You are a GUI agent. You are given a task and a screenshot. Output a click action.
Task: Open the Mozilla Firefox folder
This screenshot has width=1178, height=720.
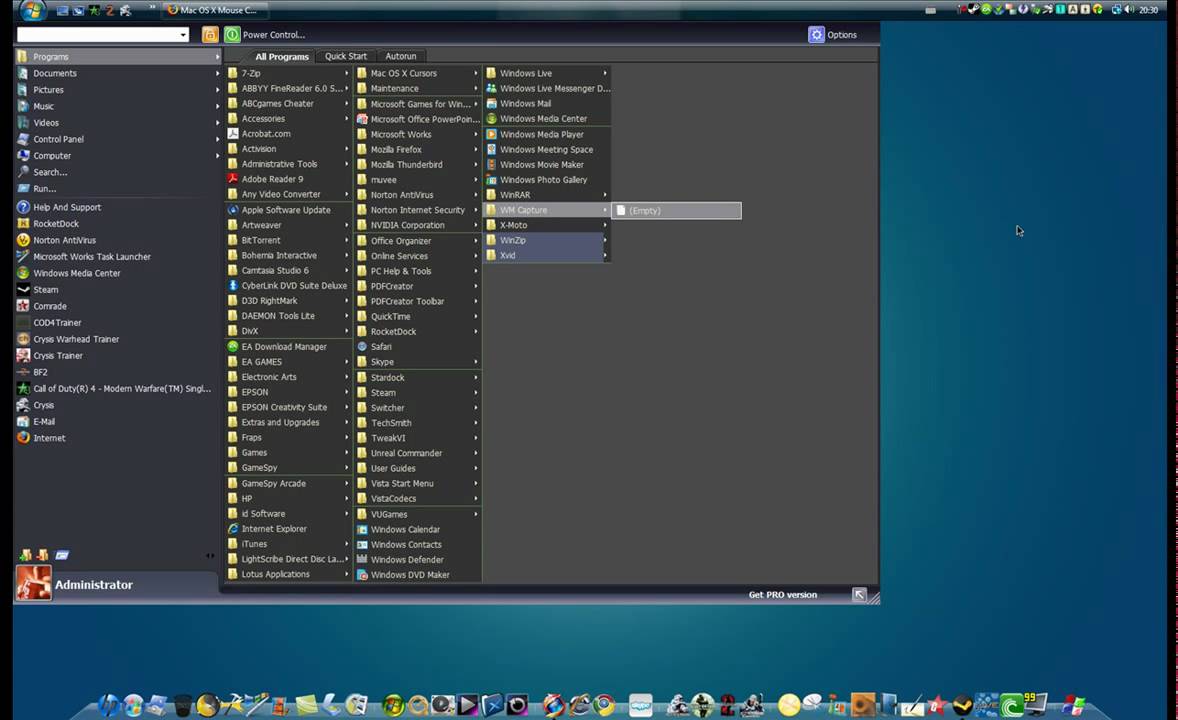[x=418, y=150]
